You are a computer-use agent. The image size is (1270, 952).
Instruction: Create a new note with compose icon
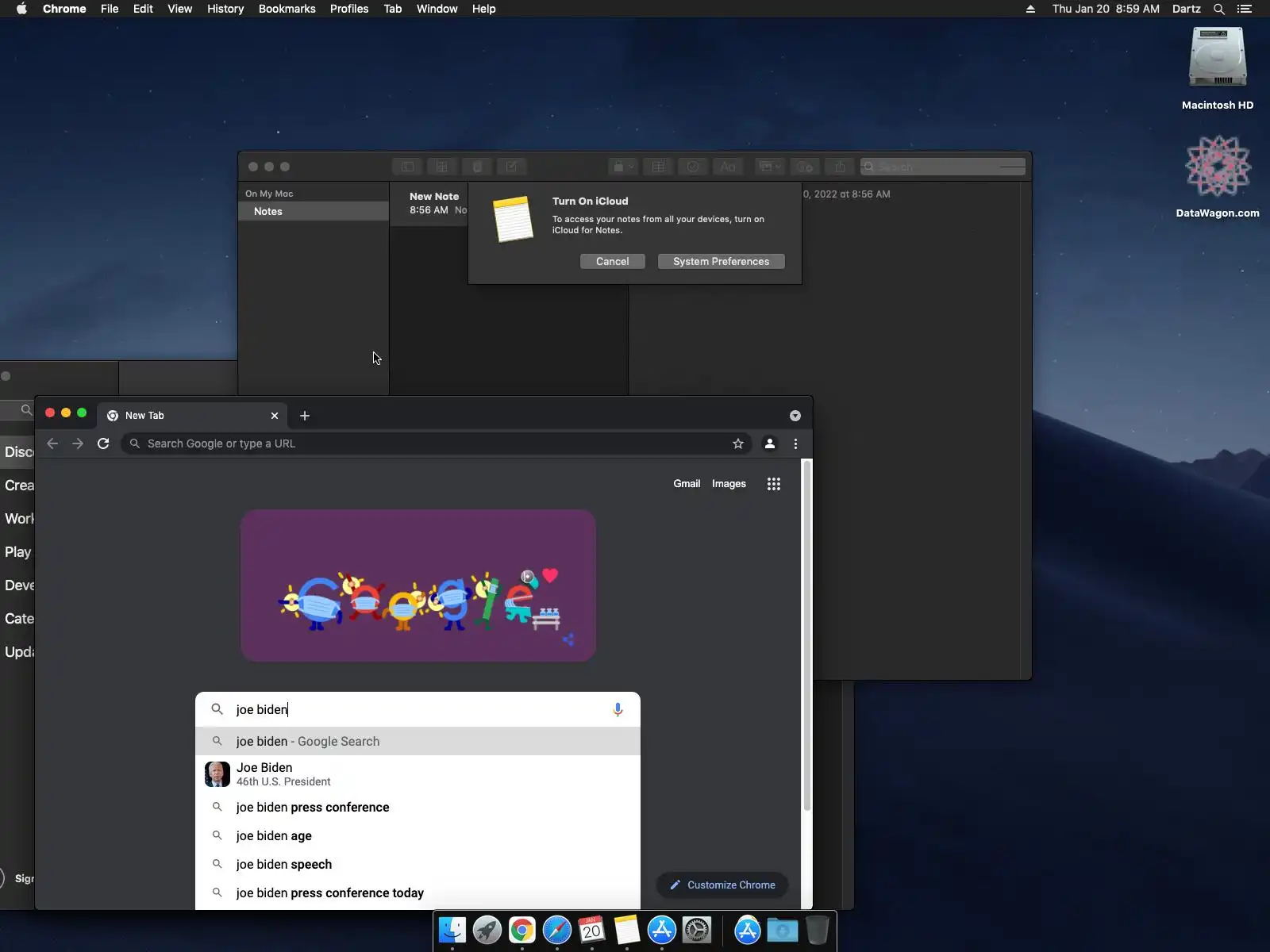pyautogui.click(x=512, y=167)
